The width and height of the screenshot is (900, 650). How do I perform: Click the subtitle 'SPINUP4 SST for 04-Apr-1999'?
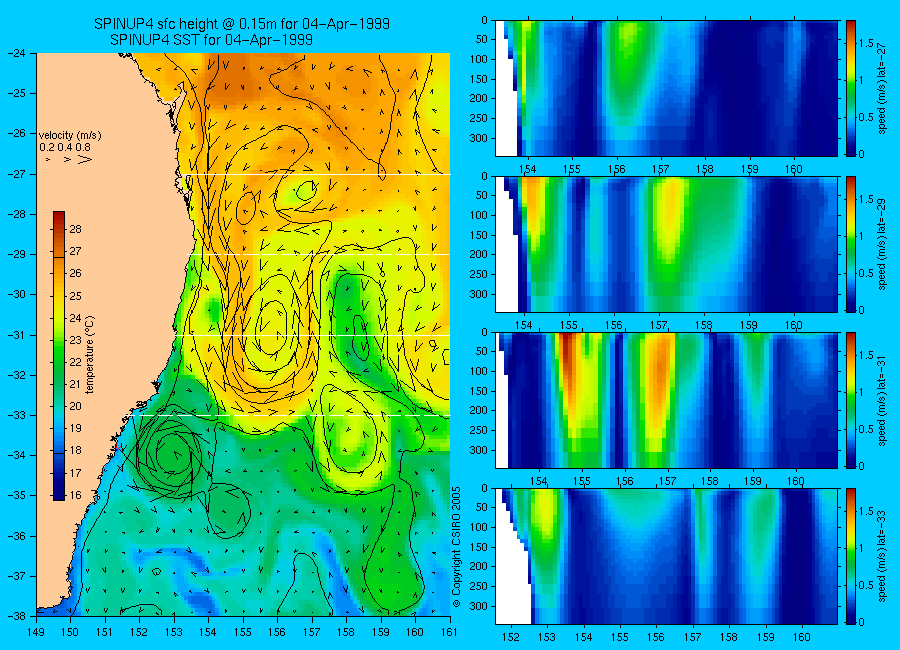click(211, 40)
